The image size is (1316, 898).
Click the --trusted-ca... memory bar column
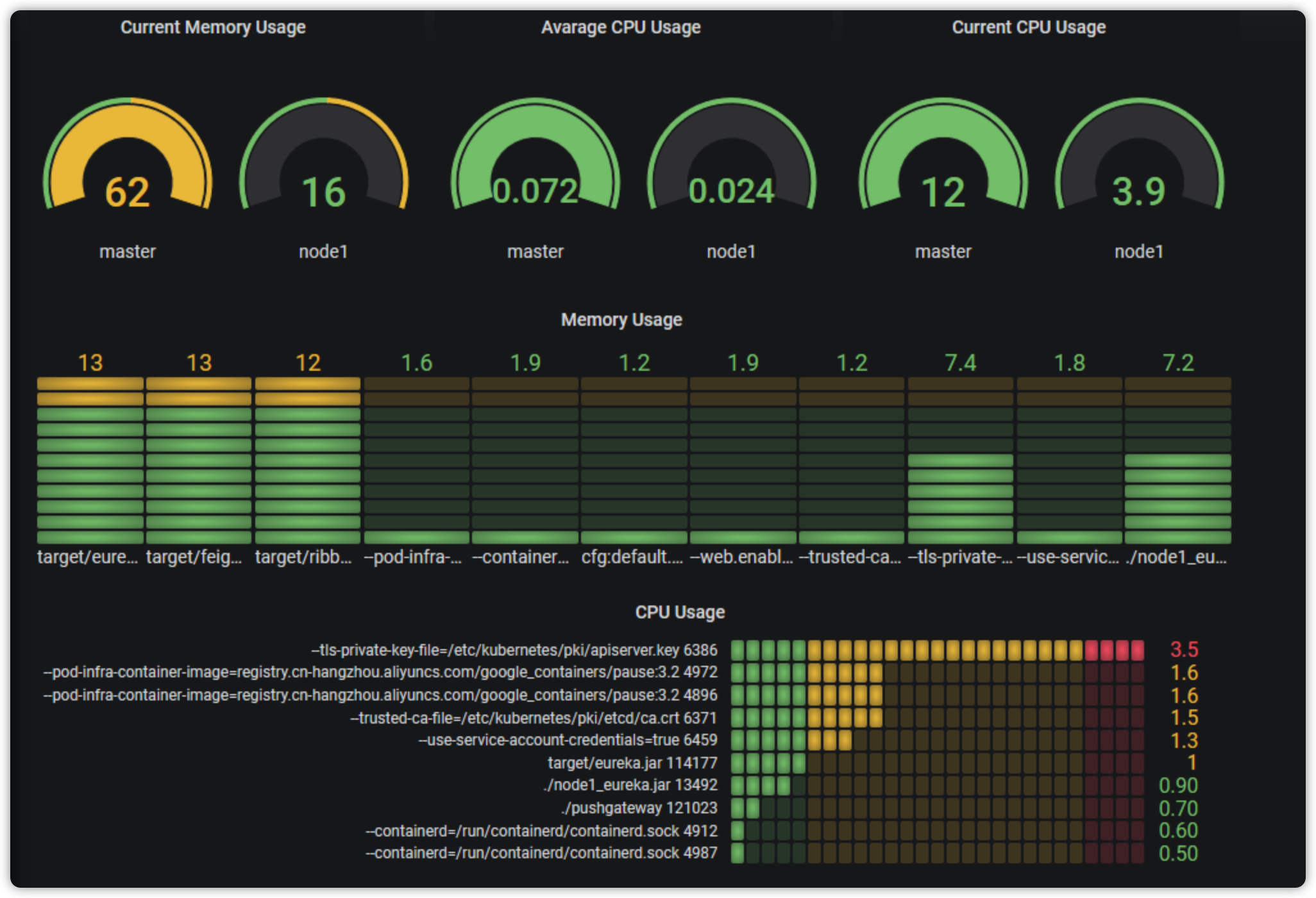click(852, 461)
